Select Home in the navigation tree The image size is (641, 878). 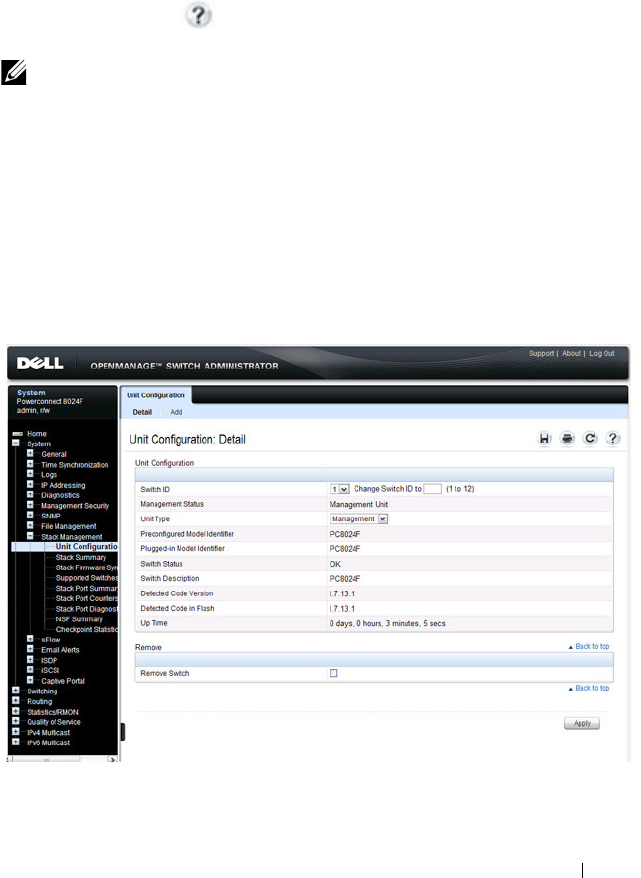coord(37,434)
